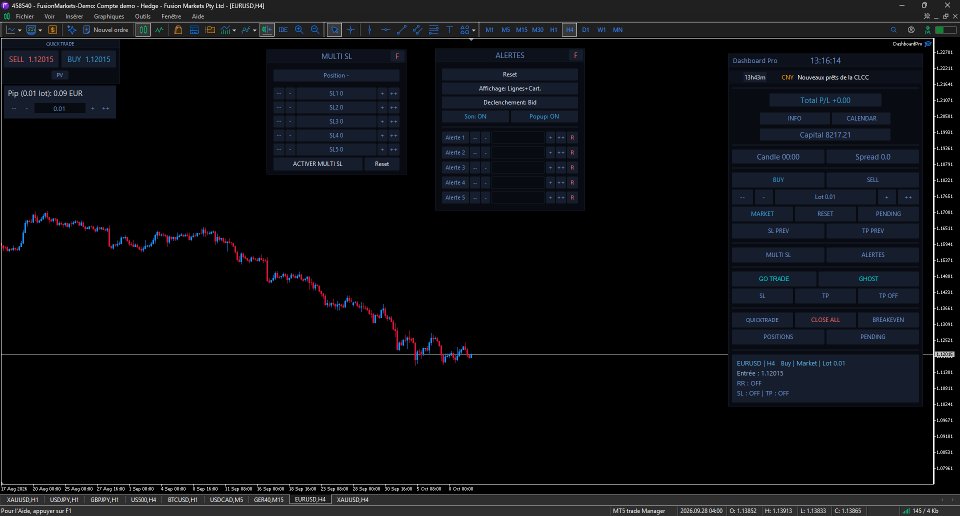
Task: Click the toolbar search magnifier icon
Action: [893, 29]
